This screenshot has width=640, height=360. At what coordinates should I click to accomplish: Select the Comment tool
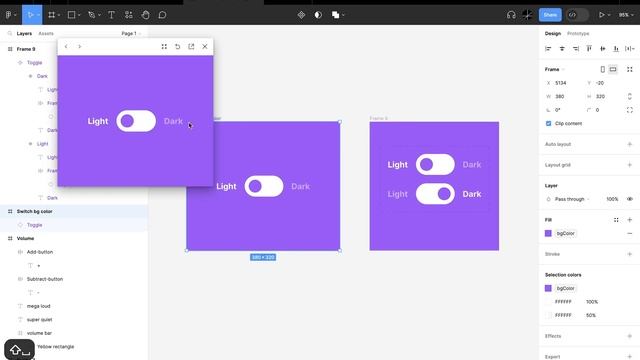click(162, 15)
